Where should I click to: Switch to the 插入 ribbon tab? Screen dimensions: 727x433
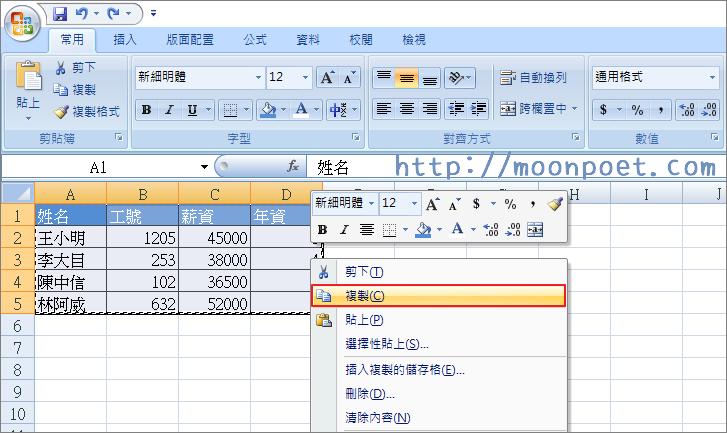[125, 40]
